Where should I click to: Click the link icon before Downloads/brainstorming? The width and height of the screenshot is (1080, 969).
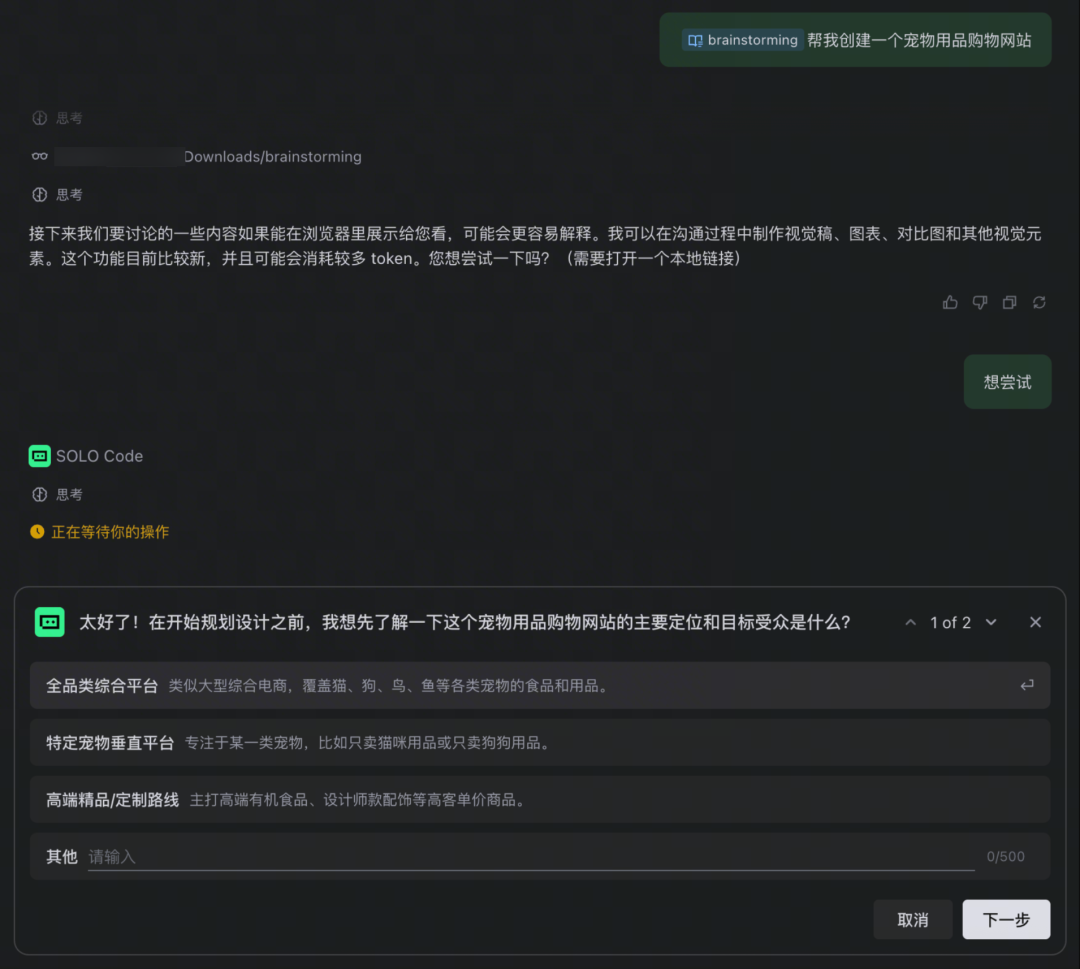point(38,156)
